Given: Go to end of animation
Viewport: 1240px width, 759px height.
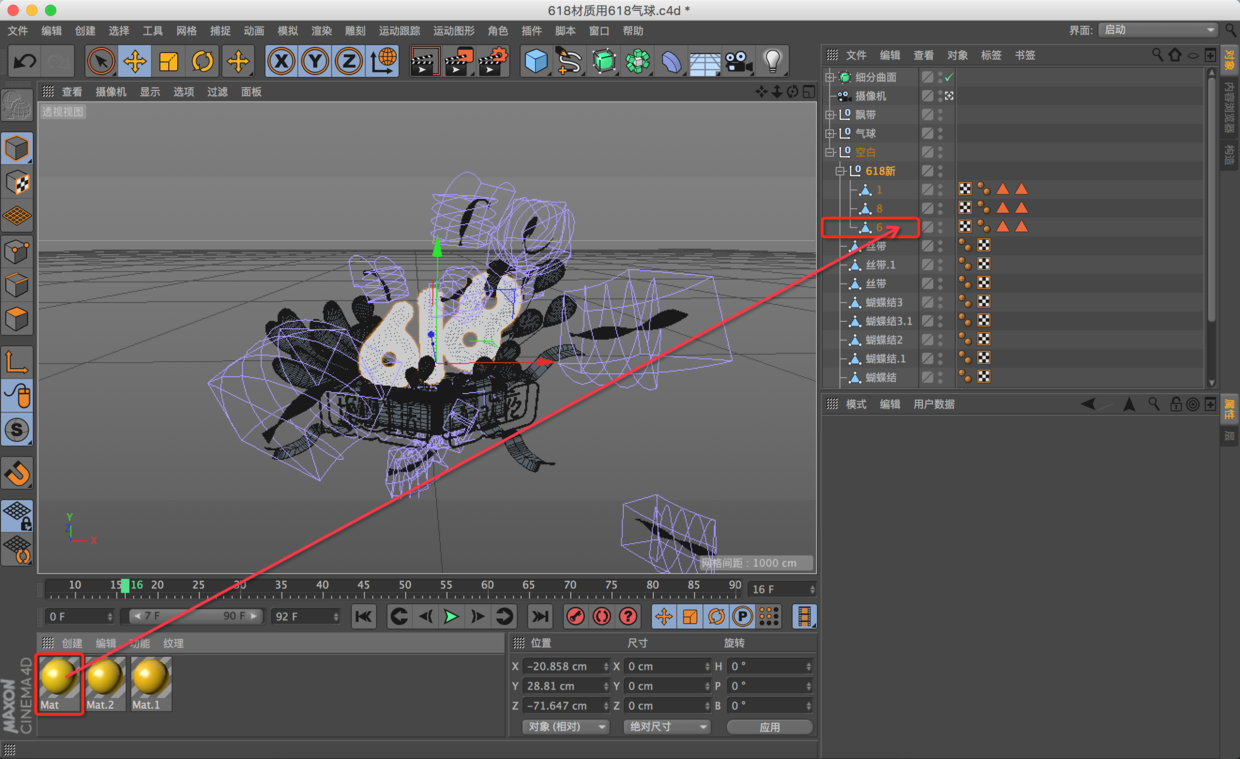Looking at the screenshot, I should tap(540, 616).
